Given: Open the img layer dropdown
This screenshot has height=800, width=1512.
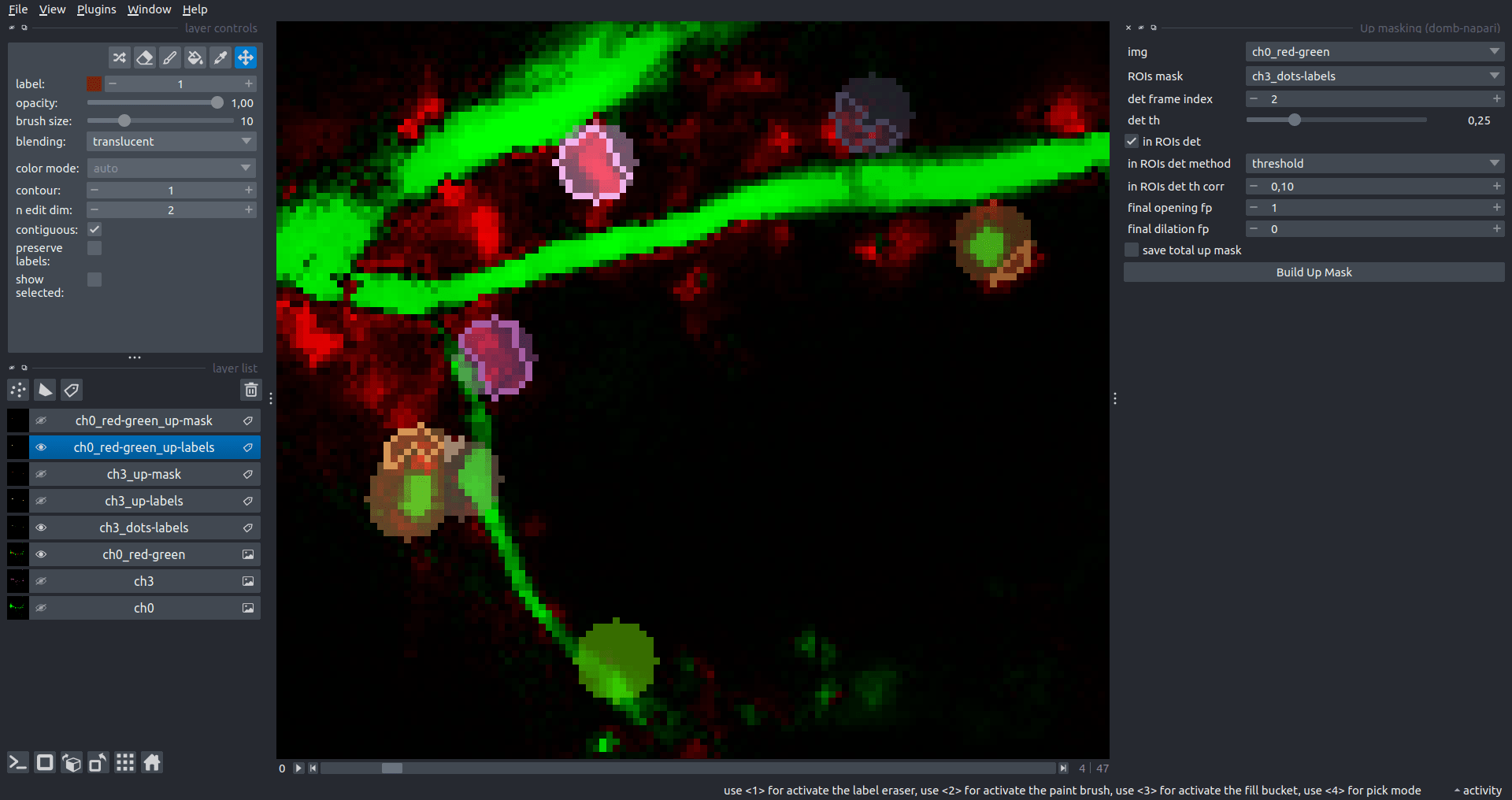Looking at the screenshot, I should (1375, 52).
